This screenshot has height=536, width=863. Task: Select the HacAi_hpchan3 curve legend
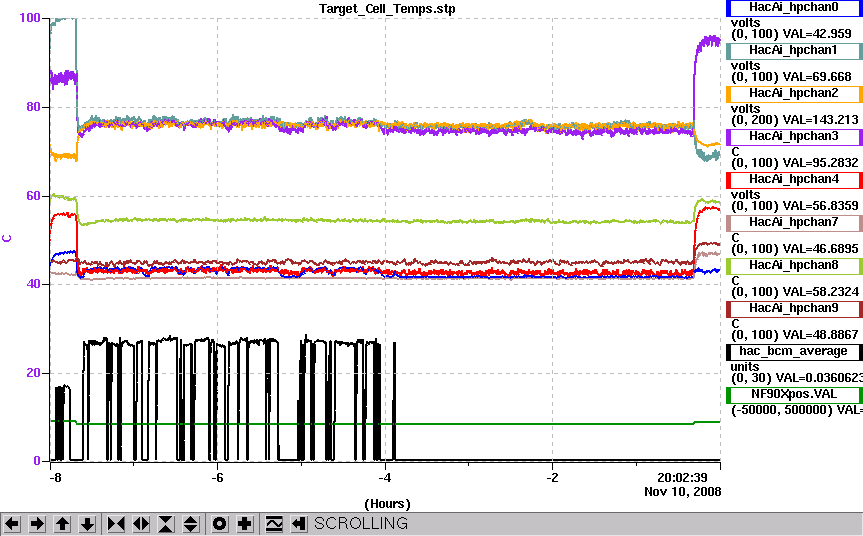[794, 136]
